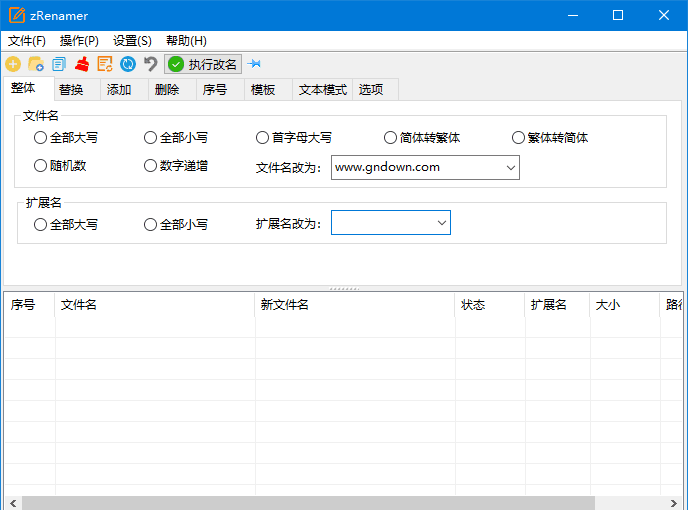
Task: Click the blue pin icon
Action: [254, 64]
